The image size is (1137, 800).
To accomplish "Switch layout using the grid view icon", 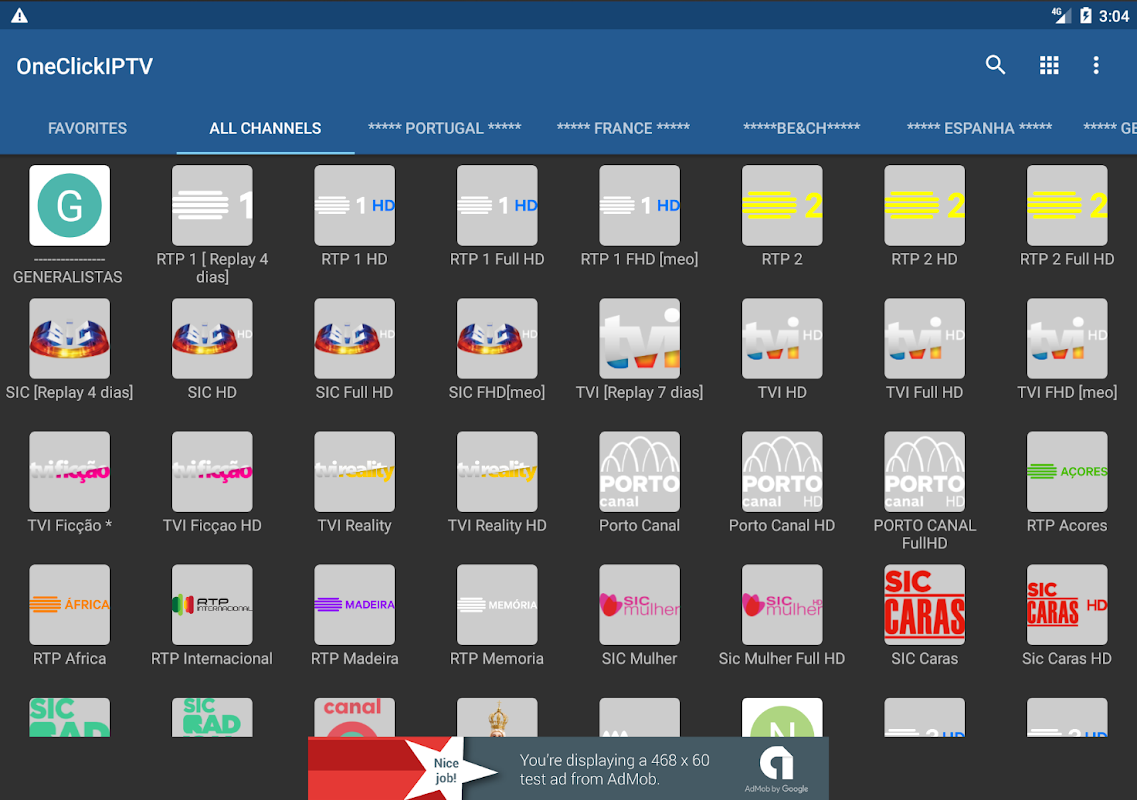I will (1049, 65).
